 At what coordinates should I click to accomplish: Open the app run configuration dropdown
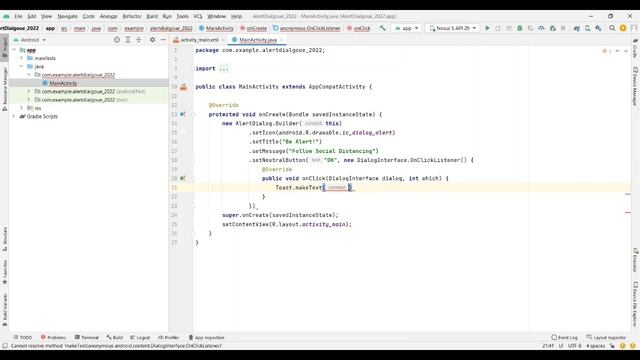tap(407, 28)
